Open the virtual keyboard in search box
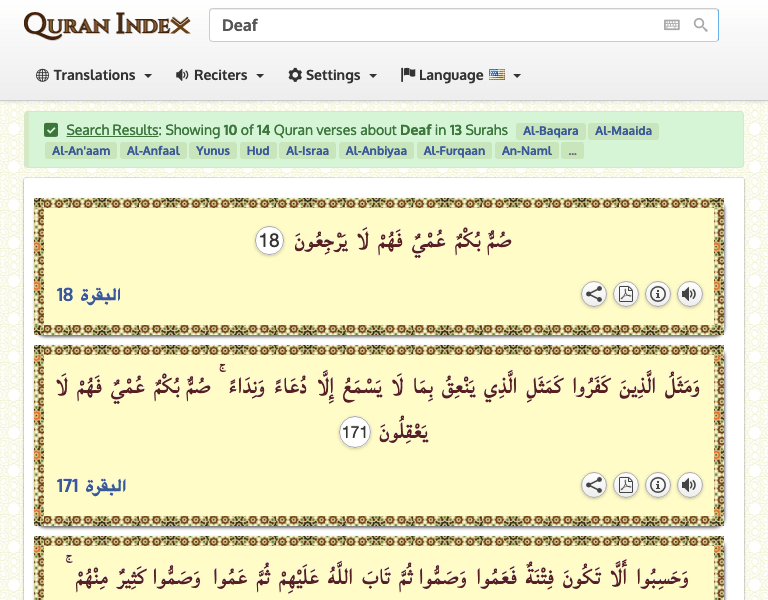Screen dimensions: 768x600 click(x=671, y=25)
